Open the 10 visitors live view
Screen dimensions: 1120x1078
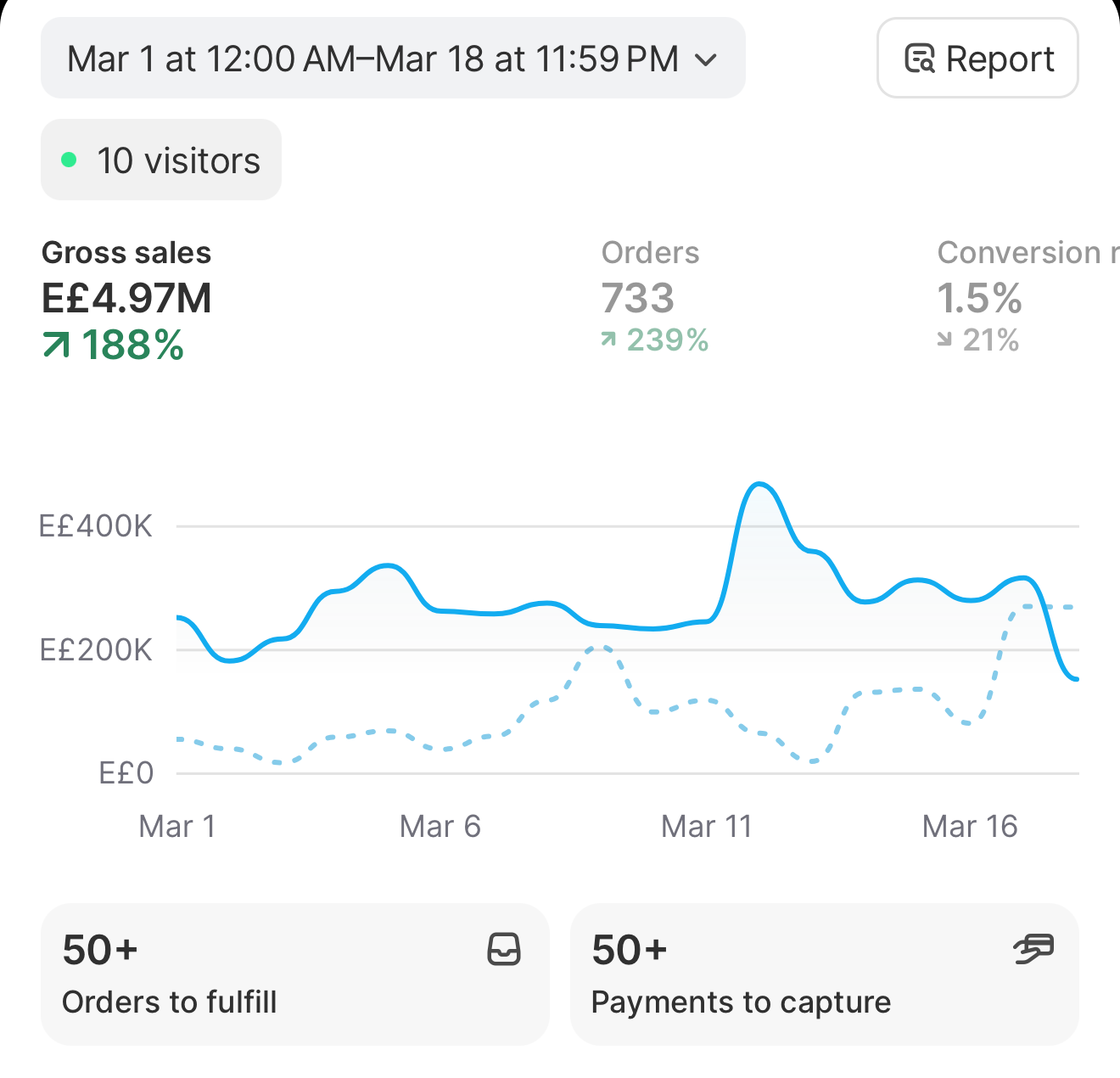161,160
